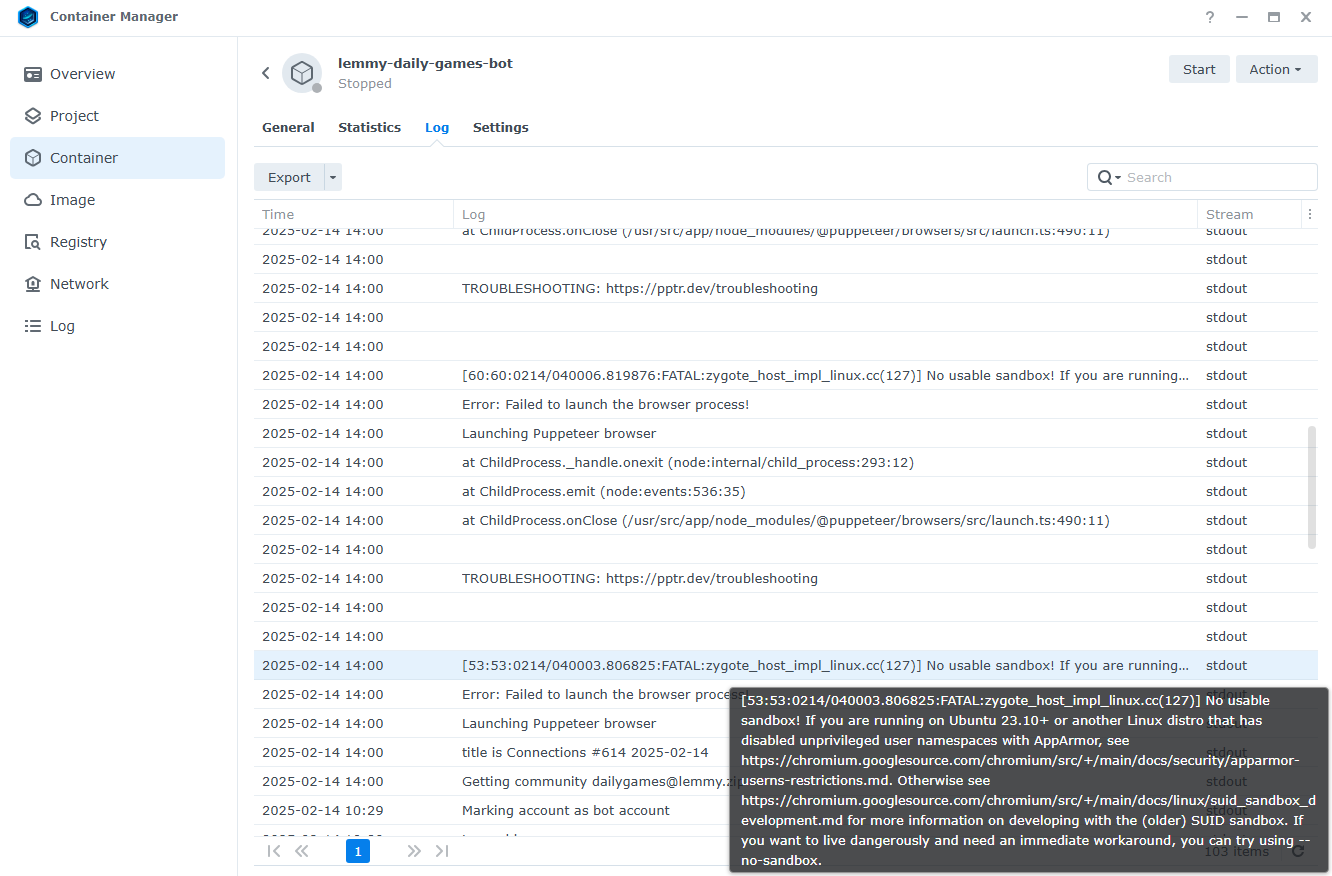
Task: Click the Export button
Action: (289, 177)
